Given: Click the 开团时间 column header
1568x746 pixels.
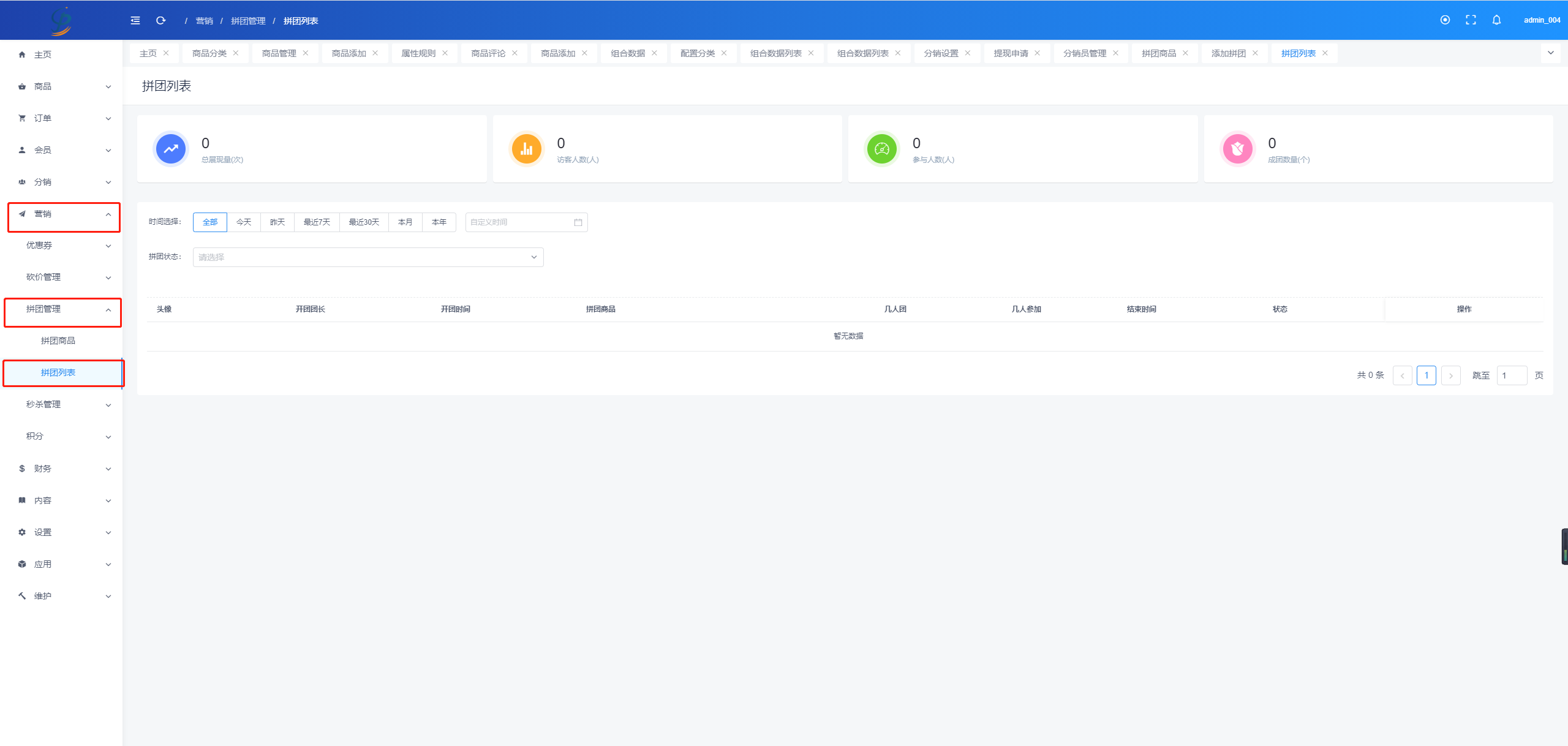Looking at the screenshot, I should (456, 309).
